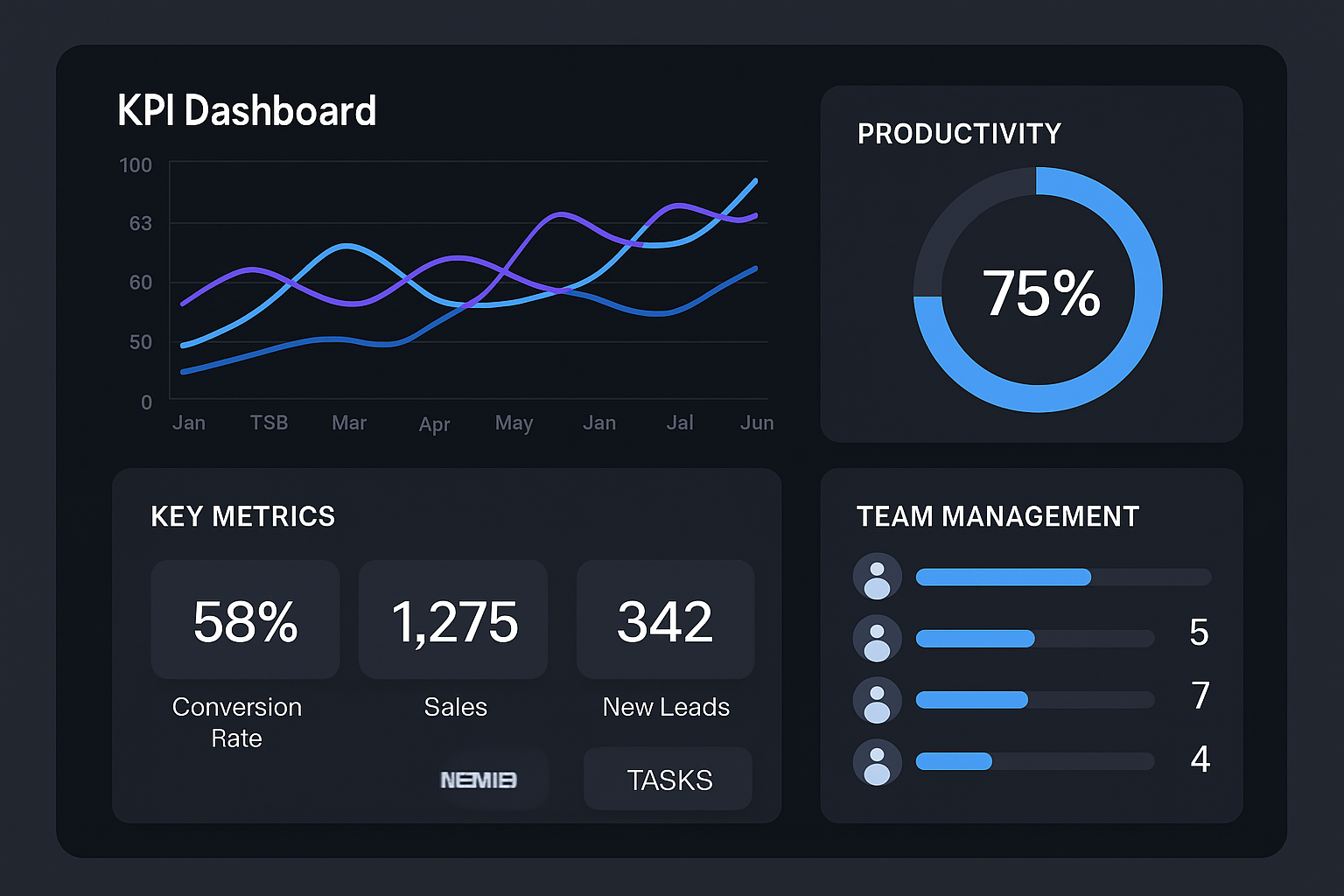The height and width of the screenshot is (896, 1344).
Task: Select the Apr month axis label
Action: pos(434,424)
